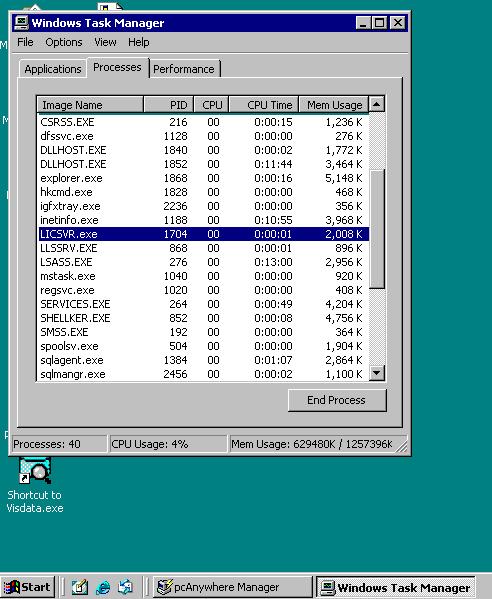This screenshot has width=492, height=599.
Task: Sort by the Image Name column header
Action: 90,105
